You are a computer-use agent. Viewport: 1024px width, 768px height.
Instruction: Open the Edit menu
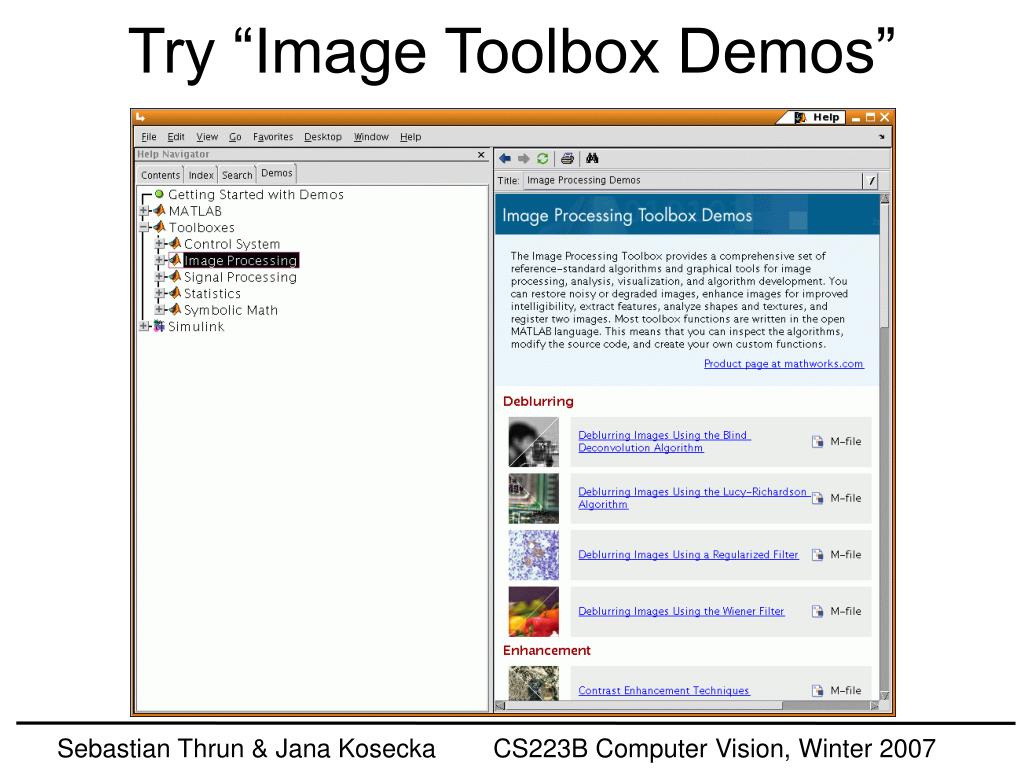pyautogui.click(x=176, y=136)
